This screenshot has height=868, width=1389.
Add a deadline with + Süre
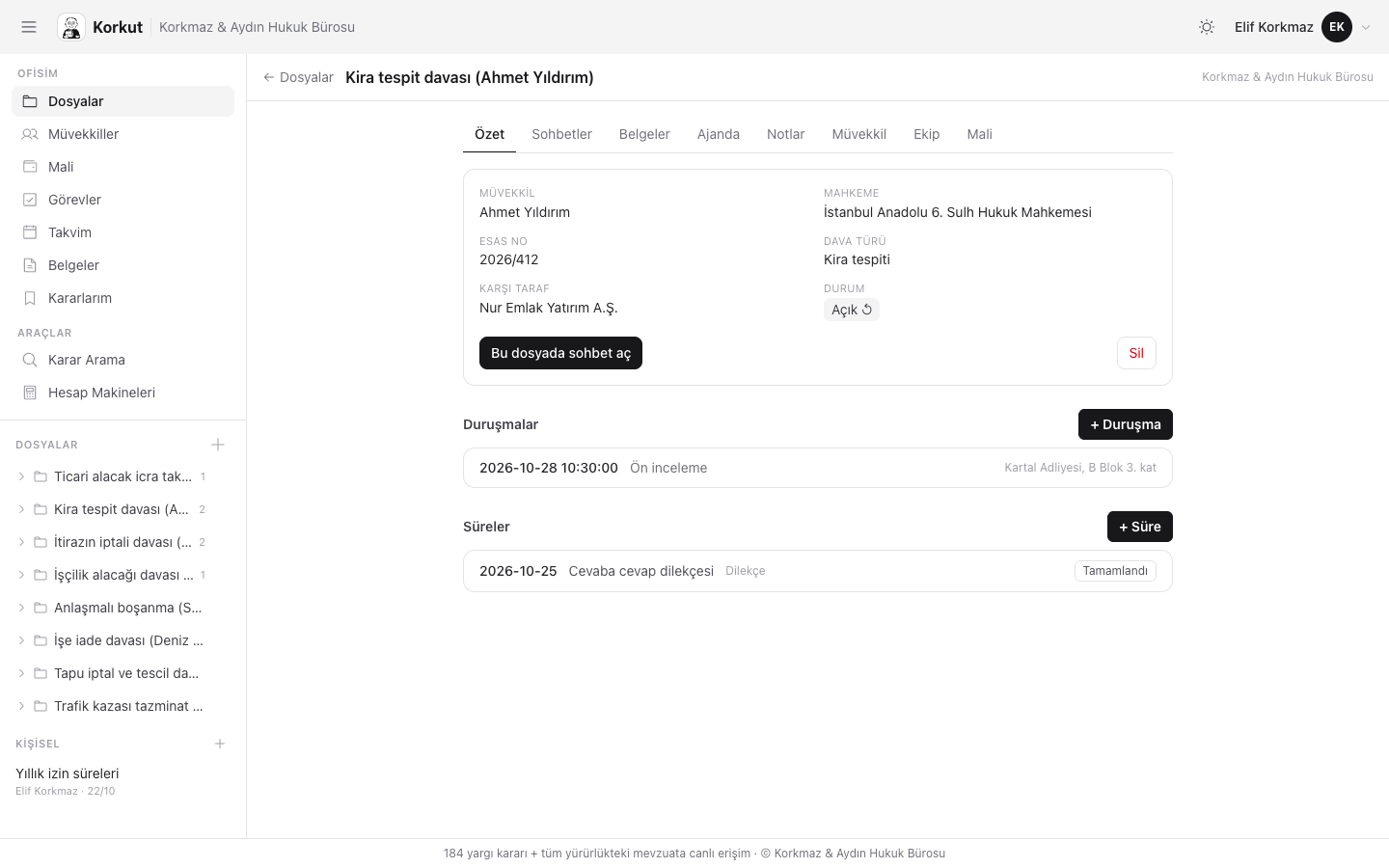(1140, 527)
